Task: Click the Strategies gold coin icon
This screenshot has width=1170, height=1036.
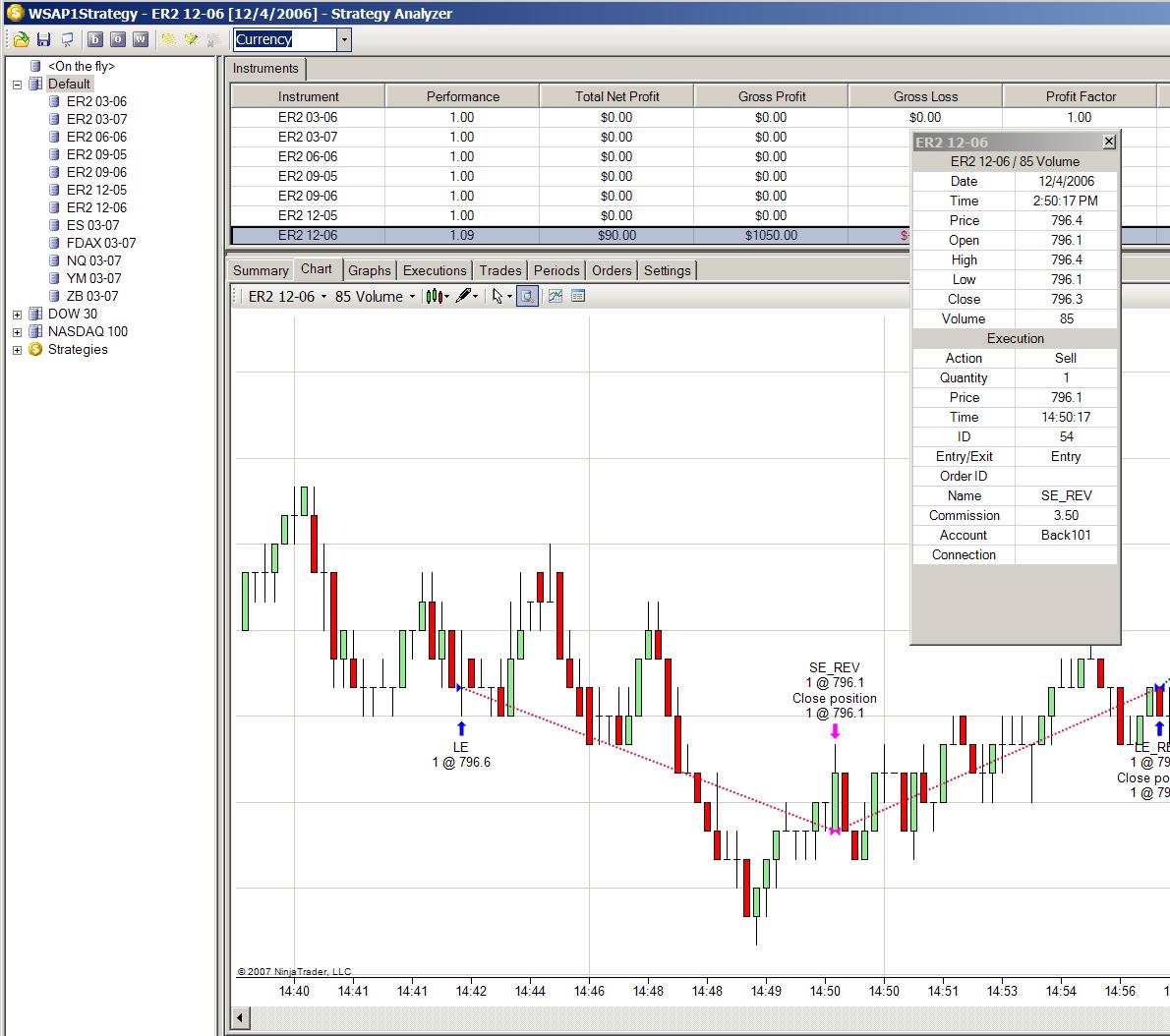Action: click(35, 349)
